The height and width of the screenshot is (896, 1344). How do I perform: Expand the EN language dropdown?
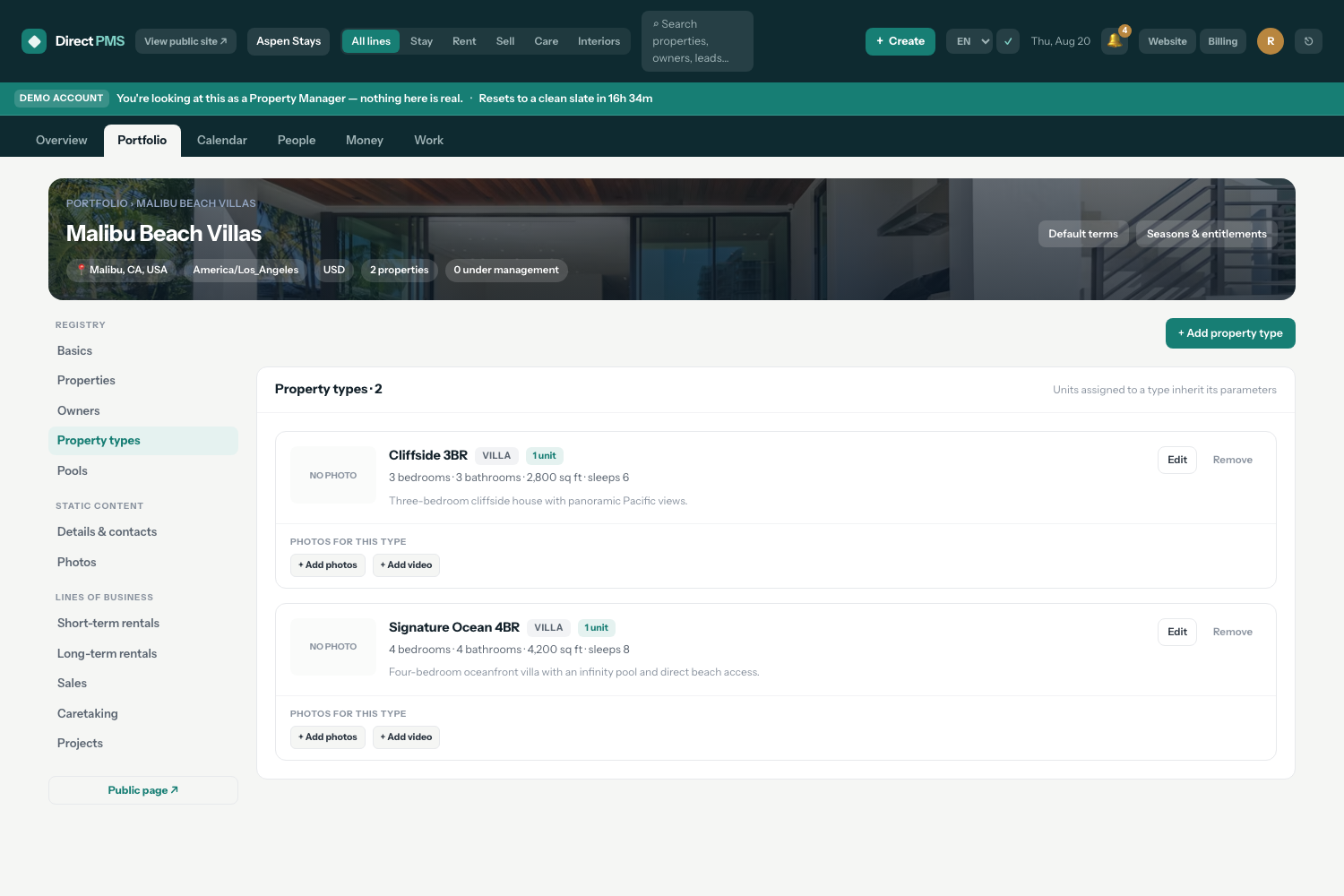coord(969,41)
